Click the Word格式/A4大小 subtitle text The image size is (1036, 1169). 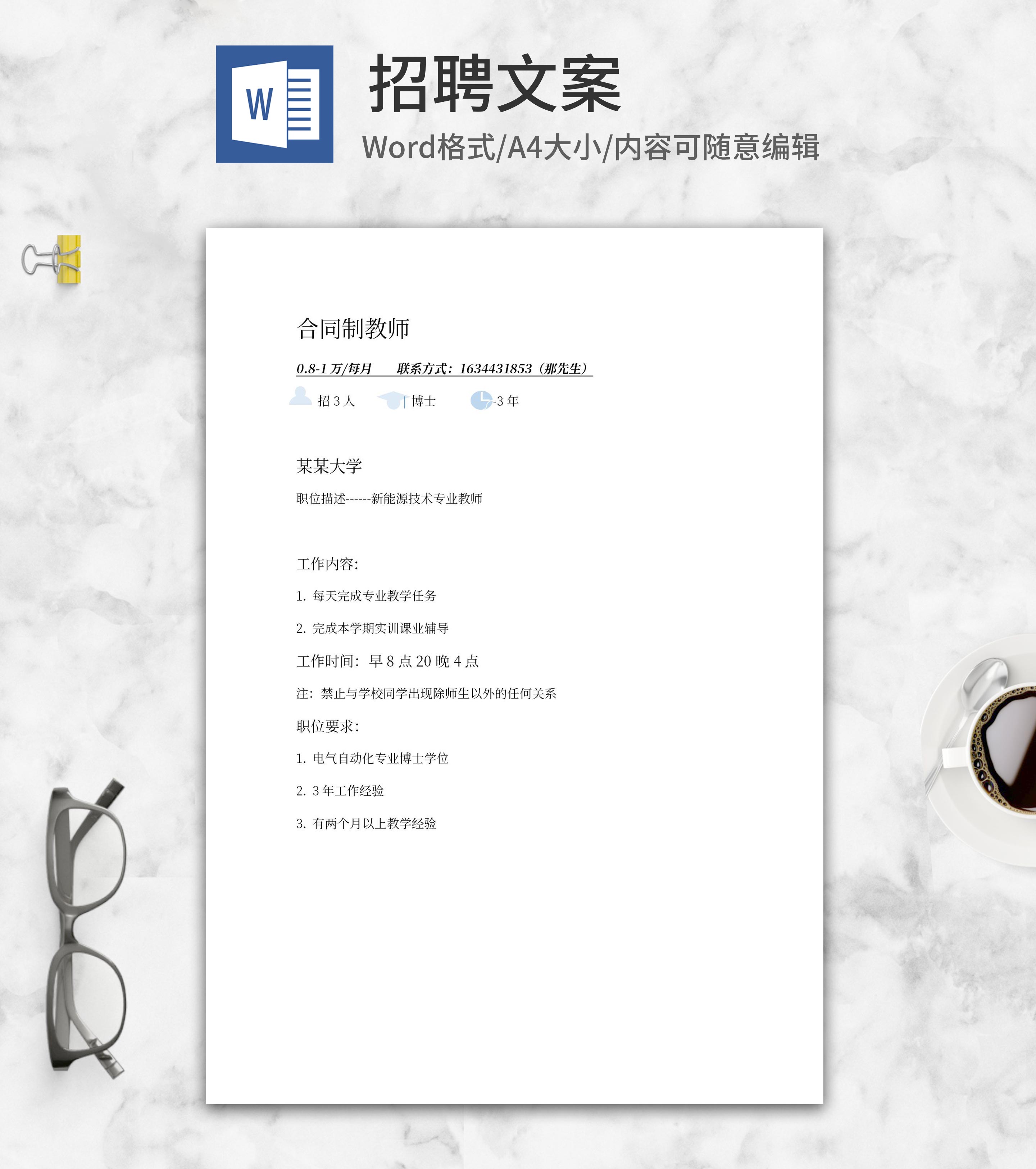(x=590, y=147)
